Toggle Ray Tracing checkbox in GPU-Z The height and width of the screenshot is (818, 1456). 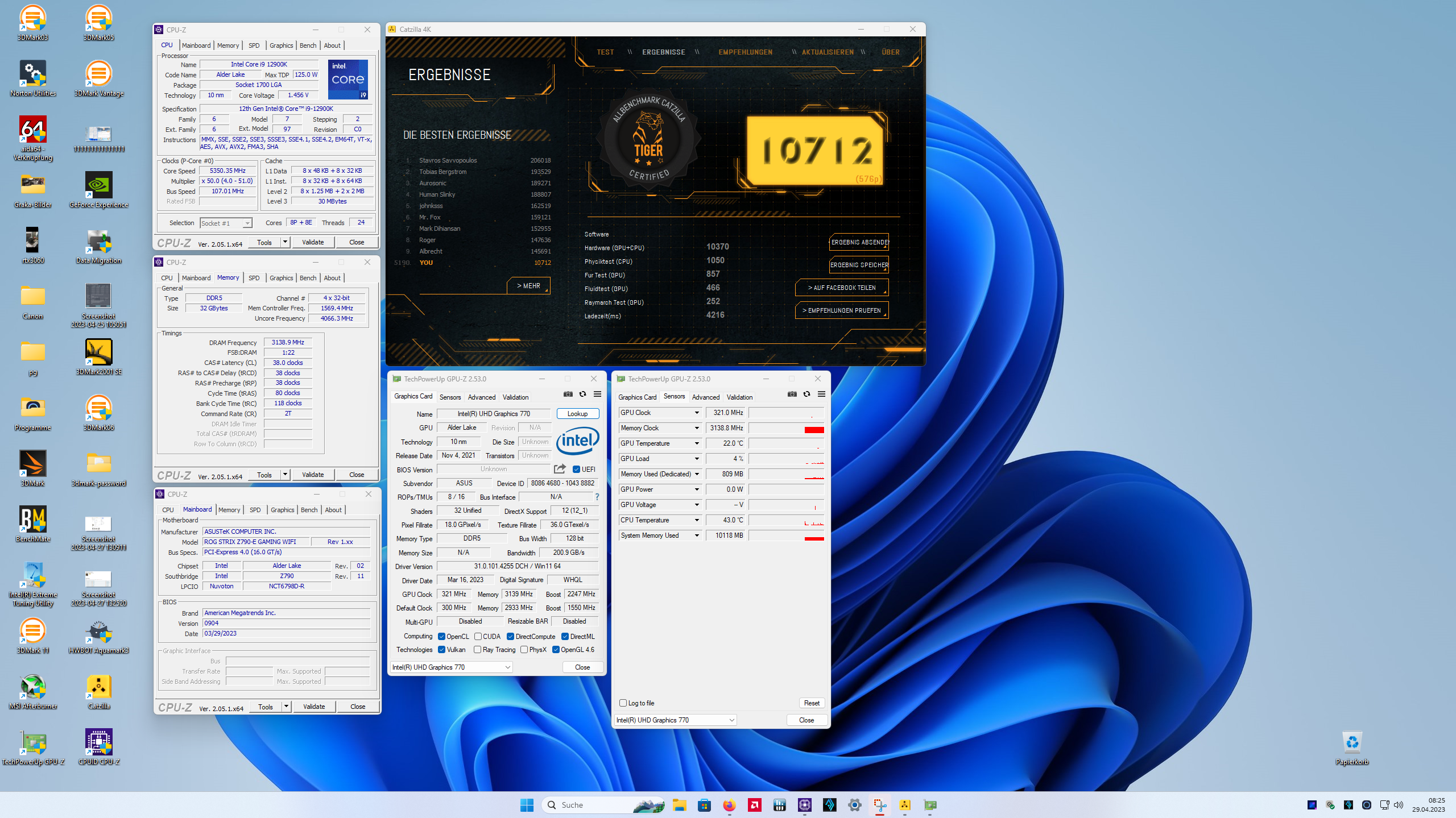tap(477, 650)
